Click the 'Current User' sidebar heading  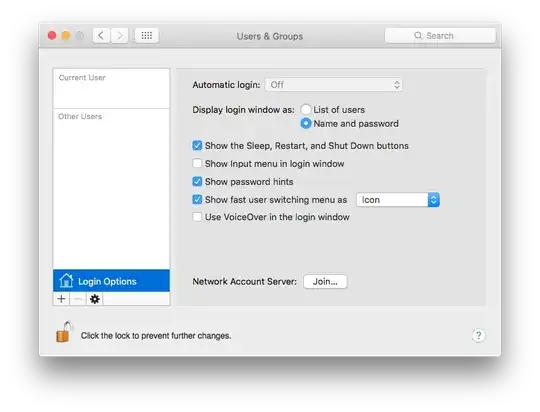pyautogui.click(x=82, y=78)
